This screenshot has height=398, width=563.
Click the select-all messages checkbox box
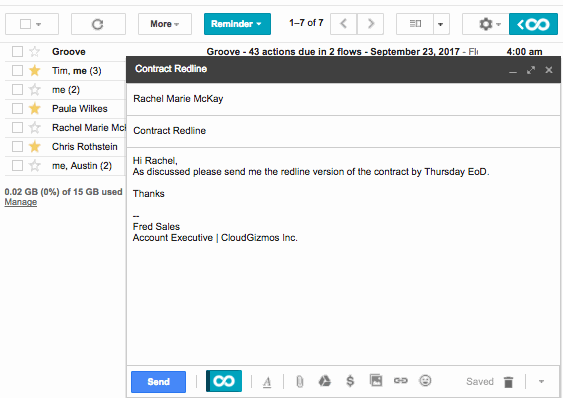pos(25,24)
